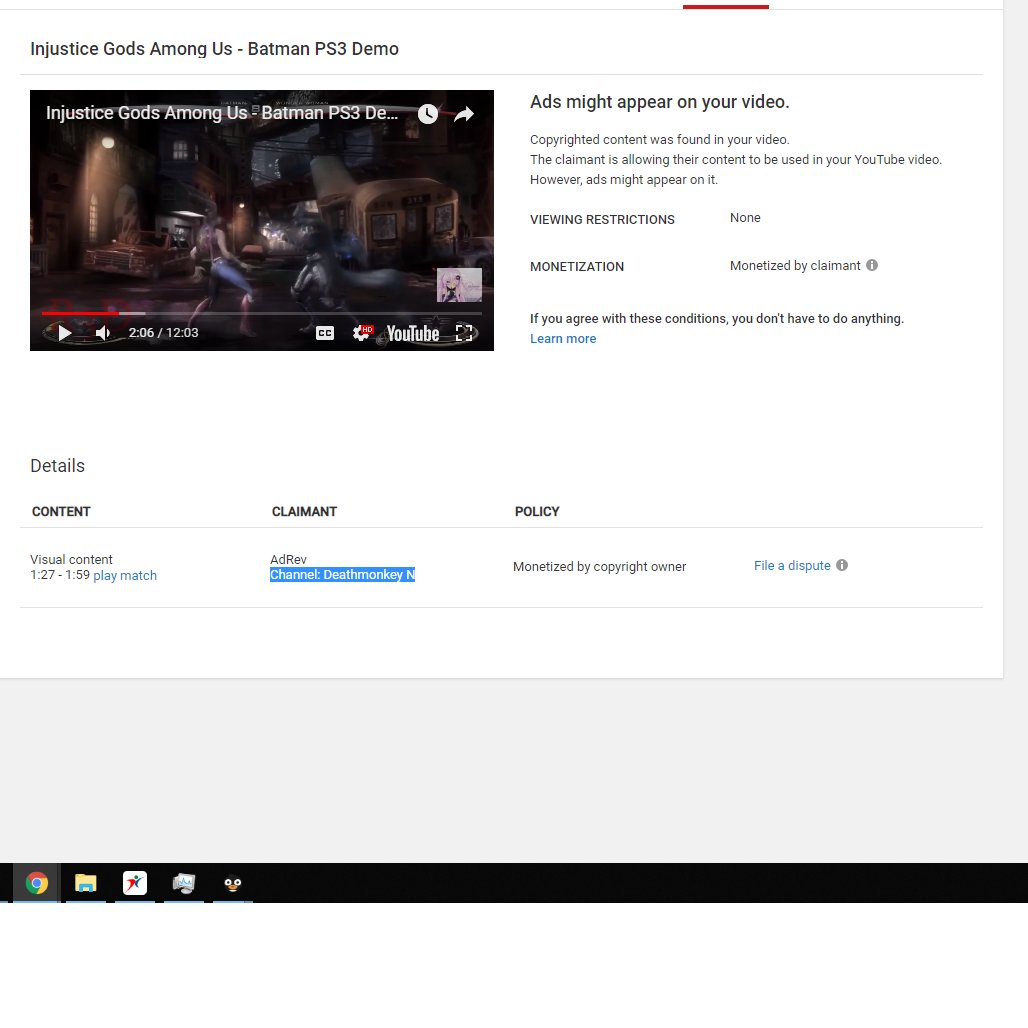
Task: Open the video on YouTube logo
Action: click(412, 334)
